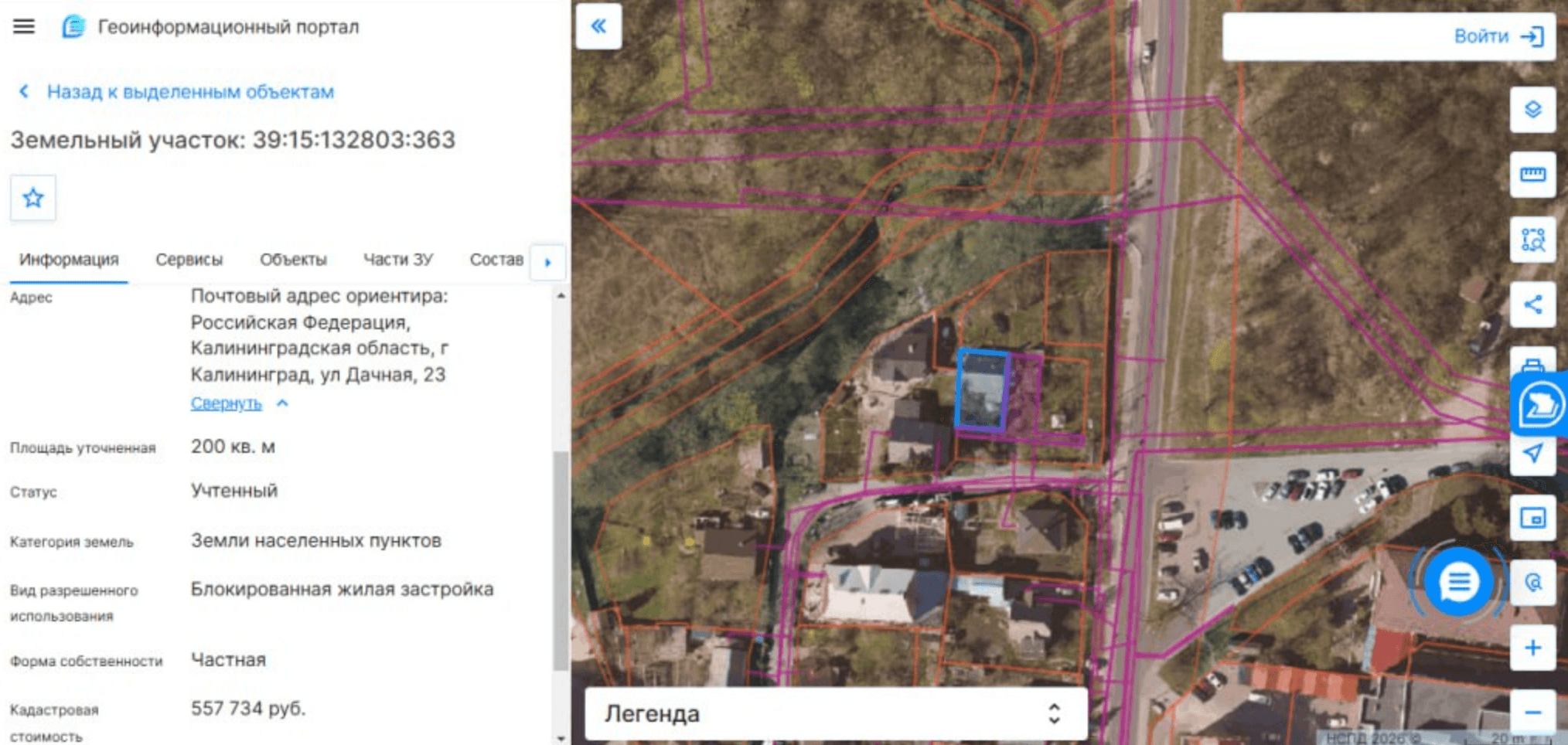Collapse address via Свернуть link
The height and width of the screenshot is (745, 1568).
[227, 403]
